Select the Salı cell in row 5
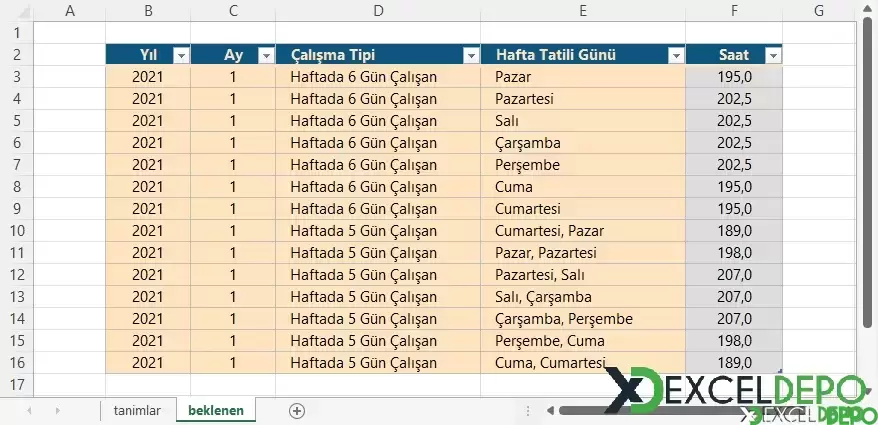Screen dimensions: 878x425 583,121
